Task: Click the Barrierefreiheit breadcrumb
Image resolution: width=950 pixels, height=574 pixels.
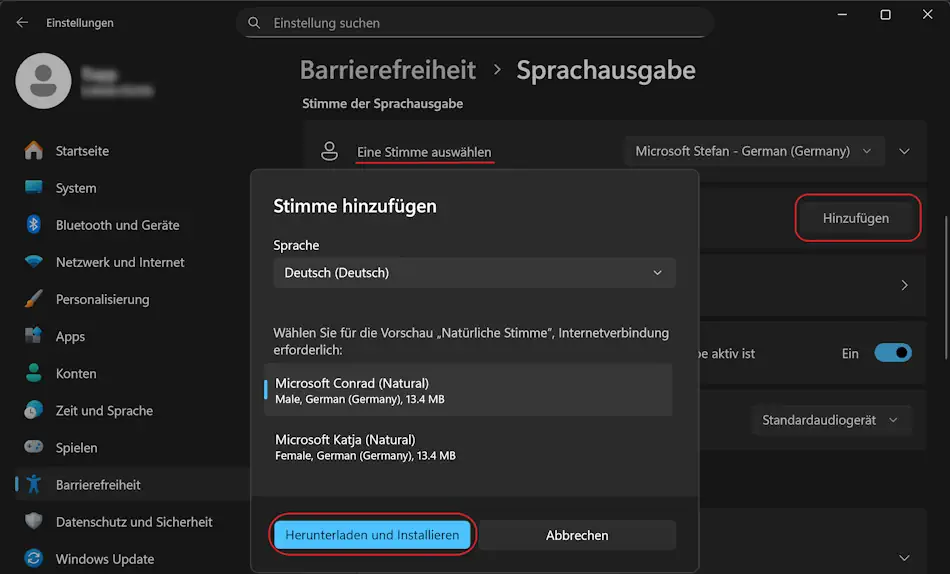Action: tap(388, 70)
